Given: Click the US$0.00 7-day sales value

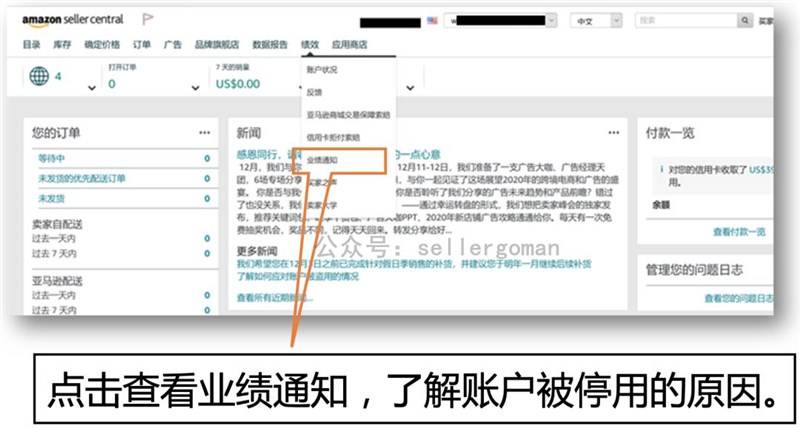Looking at the screenshot, I should coord(238,84).
